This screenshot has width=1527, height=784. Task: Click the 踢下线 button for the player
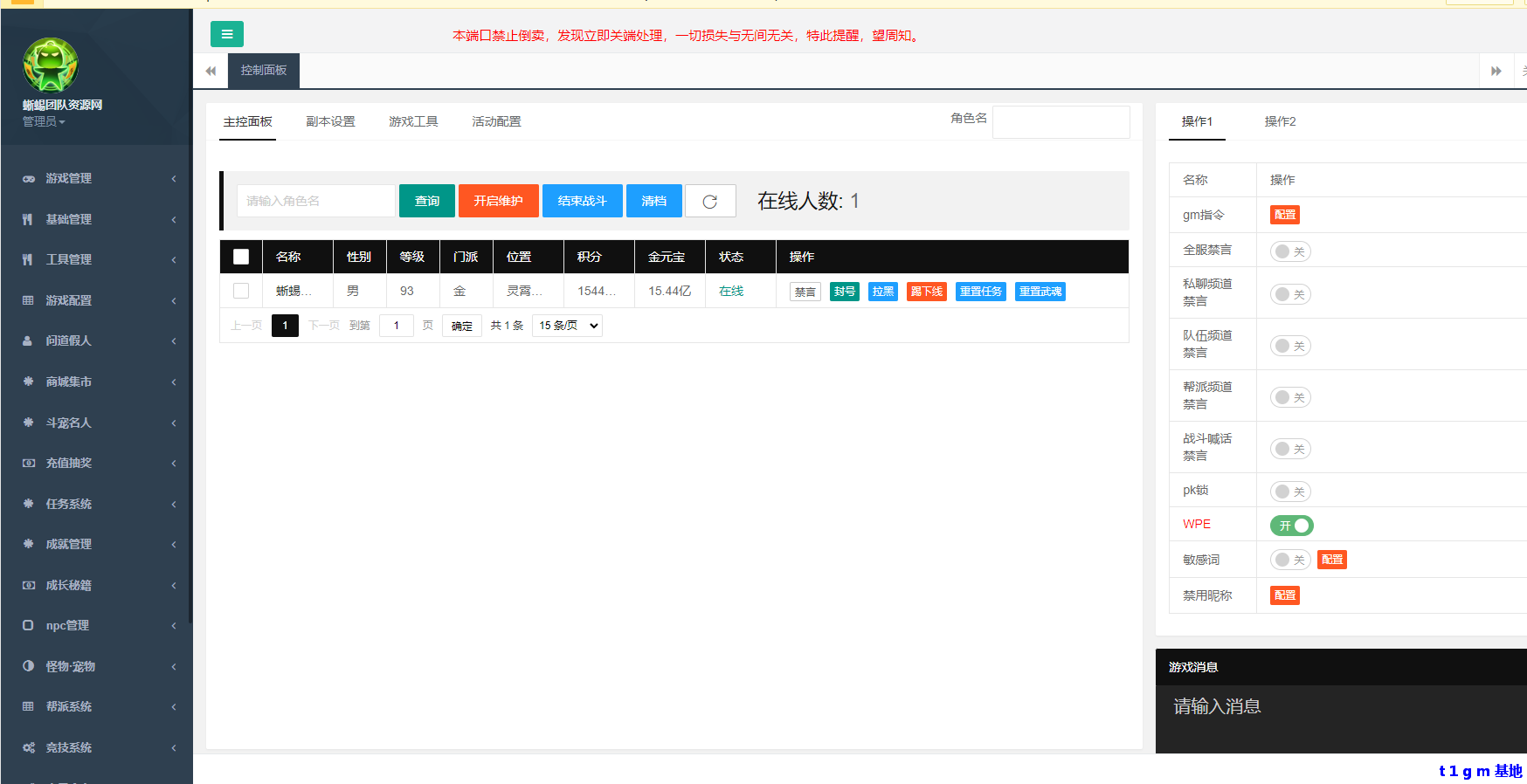click(x=926, y=292)
